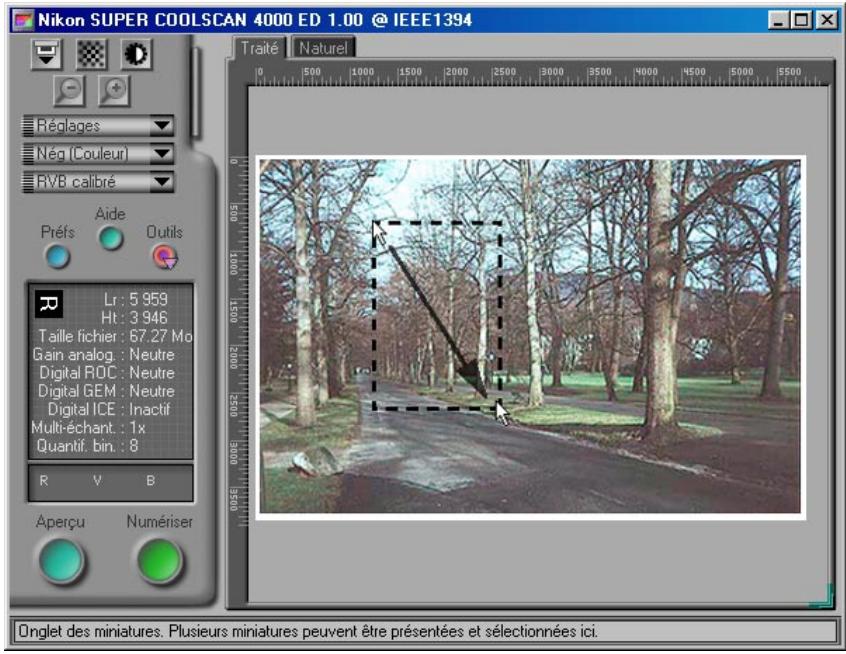Maximize the Nikon Scan window

point(801,21)
